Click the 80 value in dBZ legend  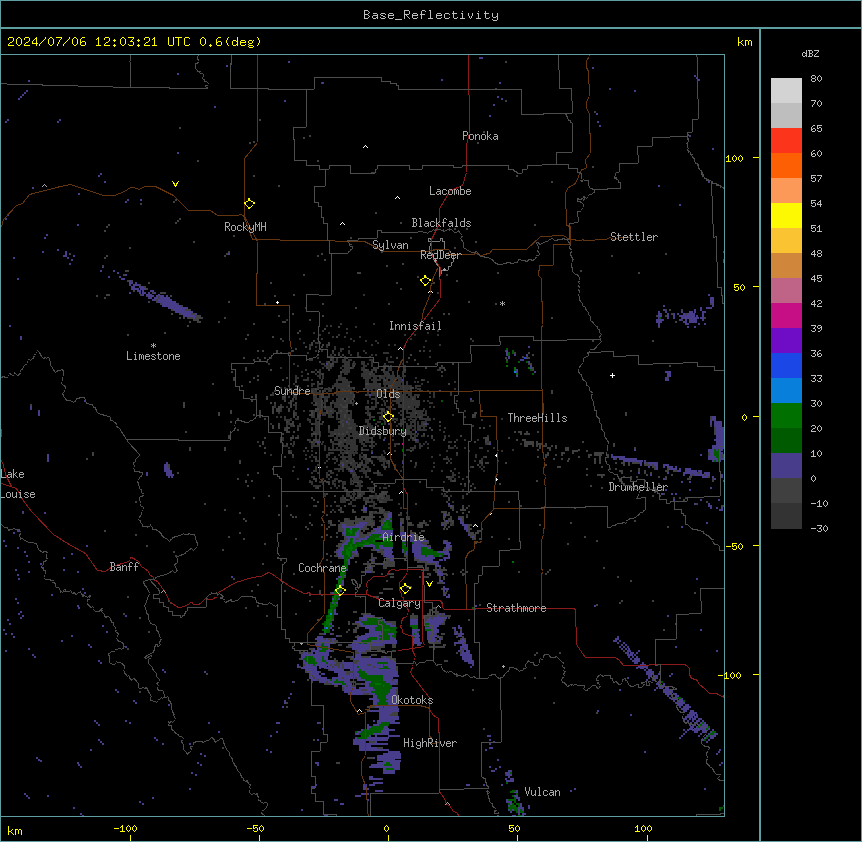point(816,78)
